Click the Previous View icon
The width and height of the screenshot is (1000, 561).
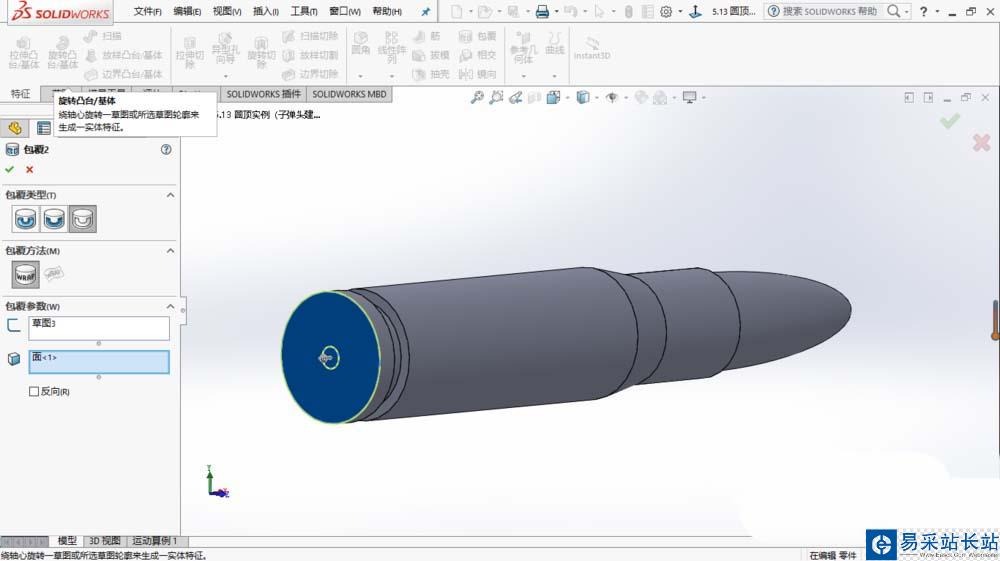point(515,98)
